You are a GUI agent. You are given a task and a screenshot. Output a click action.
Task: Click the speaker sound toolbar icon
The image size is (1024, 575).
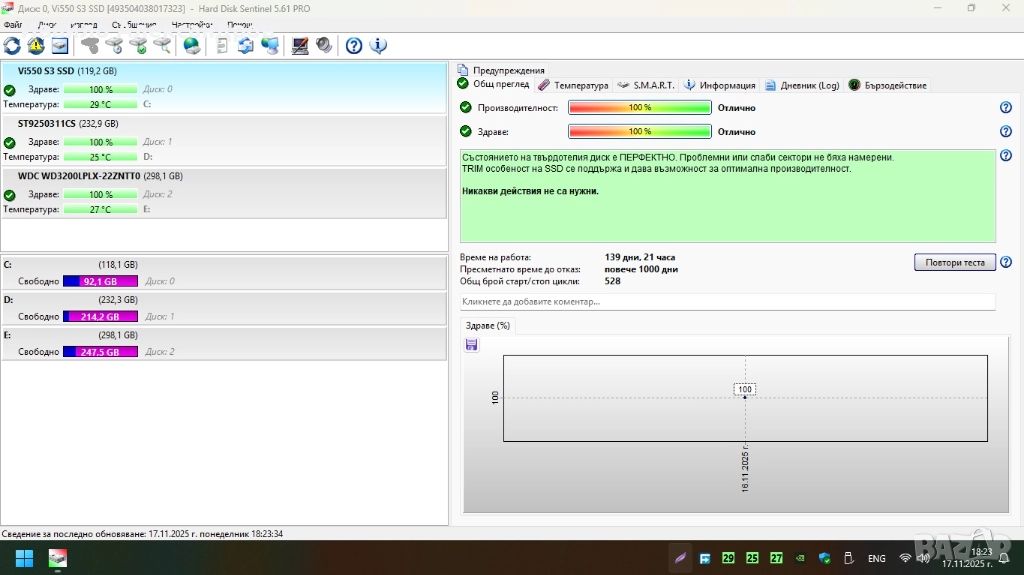[x=324, y=45]
